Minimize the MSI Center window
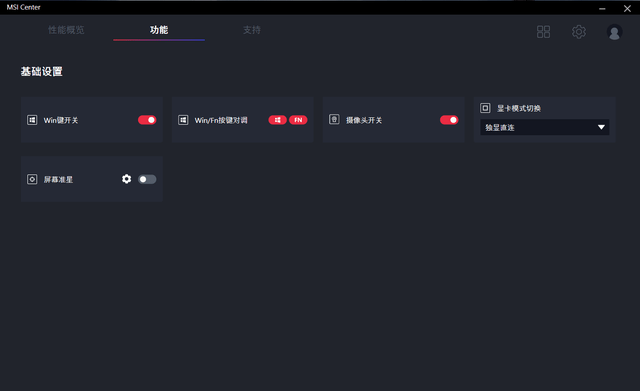The width and height of the screenshot is (640, 391). [x=602, y=9]
